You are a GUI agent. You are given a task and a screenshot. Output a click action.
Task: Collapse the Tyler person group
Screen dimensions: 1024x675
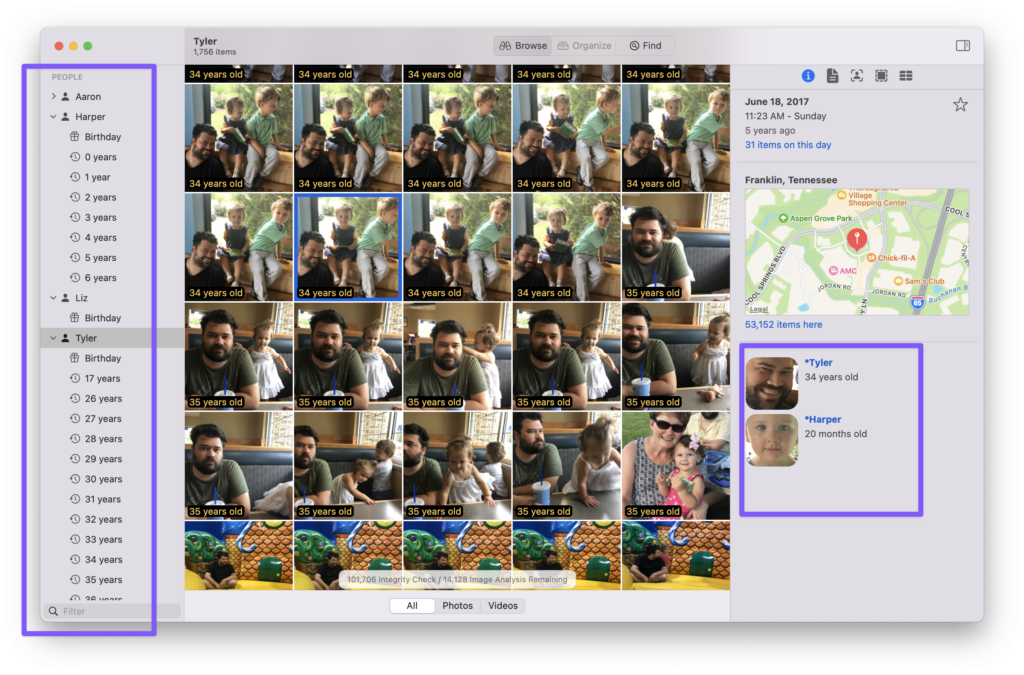pyautogui.click(x=54, y=338)
